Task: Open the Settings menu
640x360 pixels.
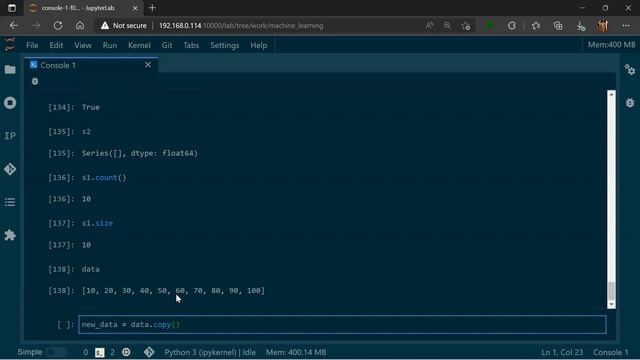Action: (x=224, y=45)
